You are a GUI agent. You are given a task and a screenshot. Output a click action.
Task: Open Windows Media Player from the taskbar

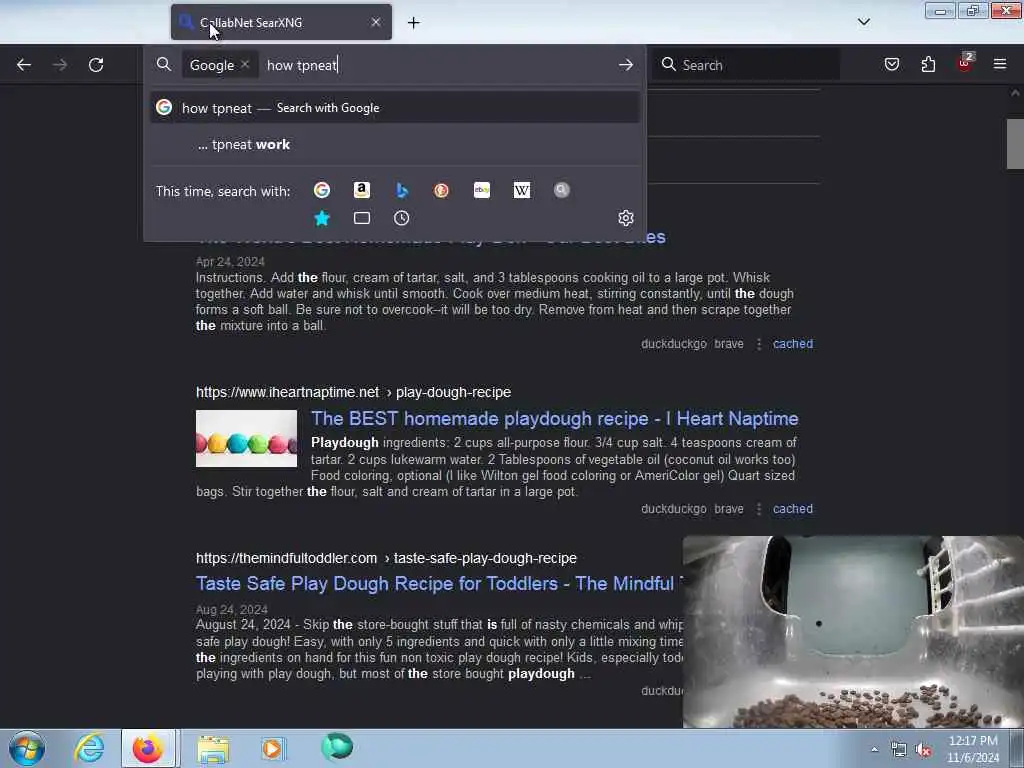[273, 748]
